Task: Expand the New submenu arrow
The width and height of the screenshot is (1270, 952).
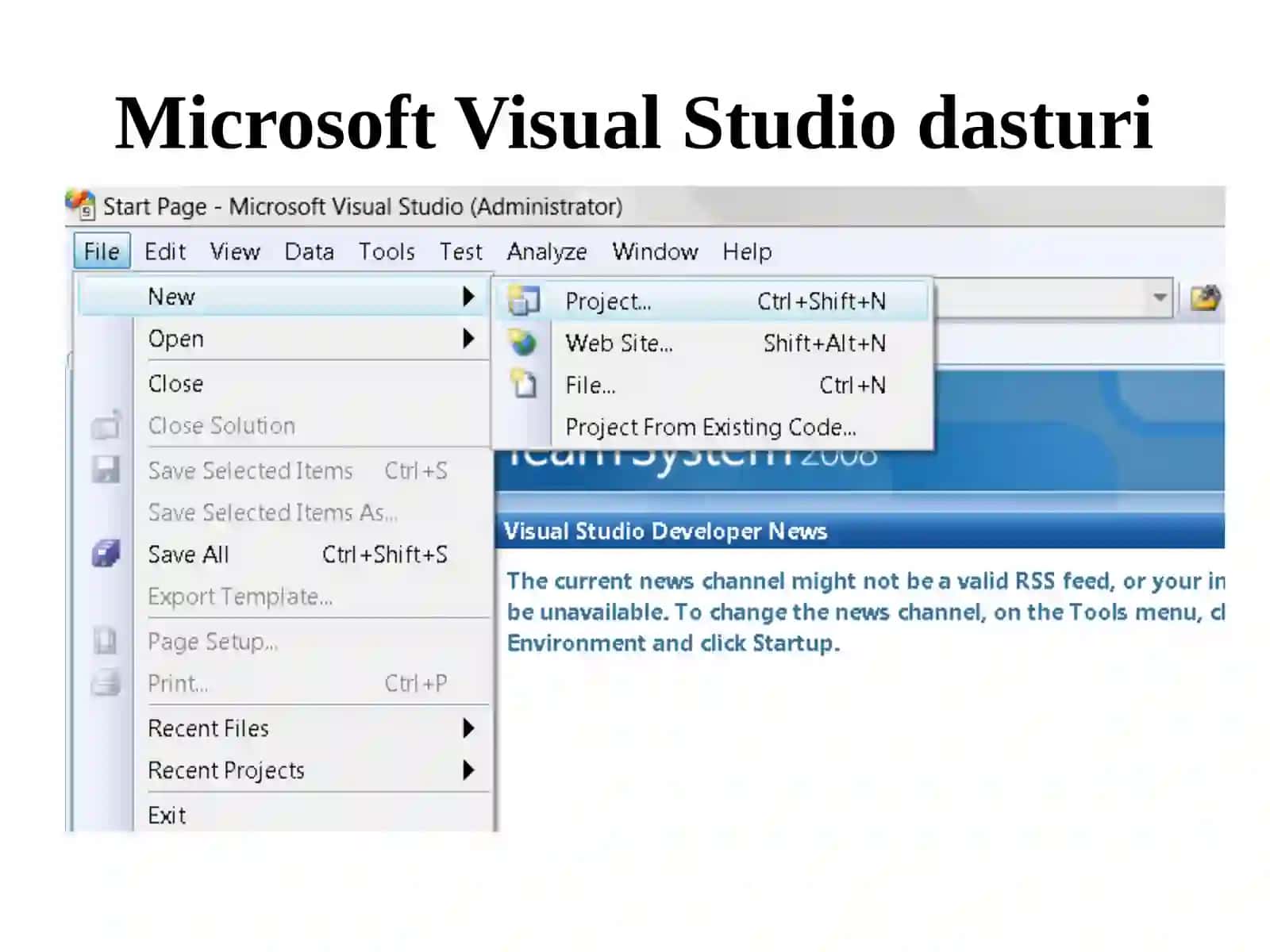Action: click(x=468, y=297)
